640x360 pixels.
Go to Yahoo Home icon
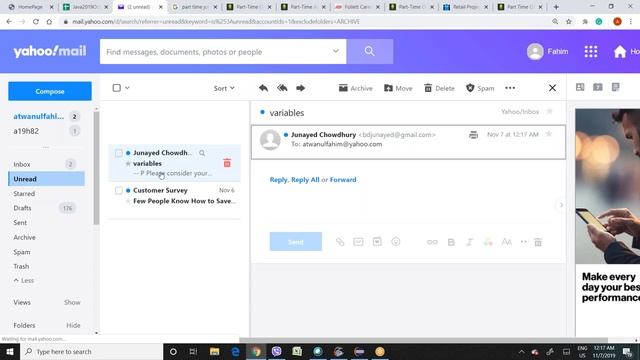tap(620, 51)
